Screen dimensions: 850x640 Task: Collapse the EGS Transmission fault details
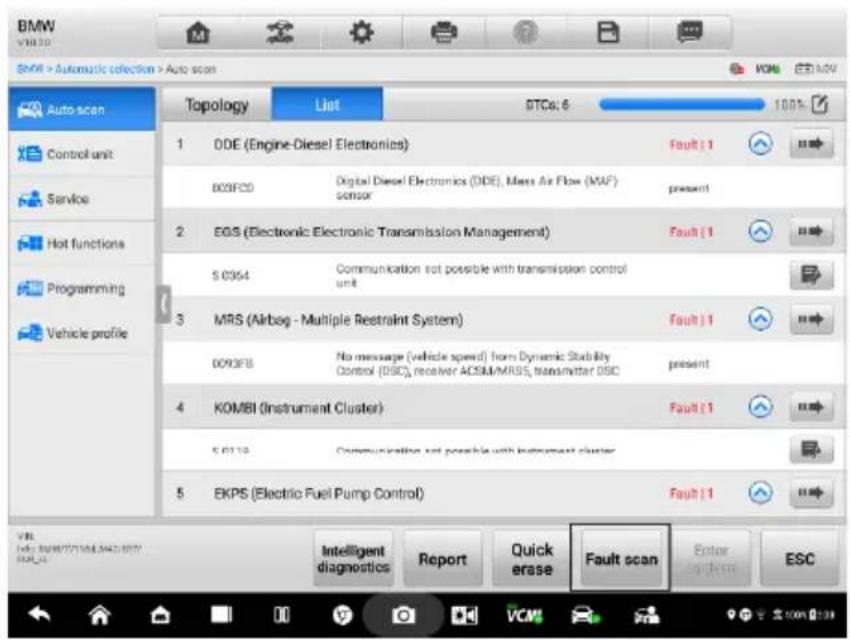tap(760, 232)
